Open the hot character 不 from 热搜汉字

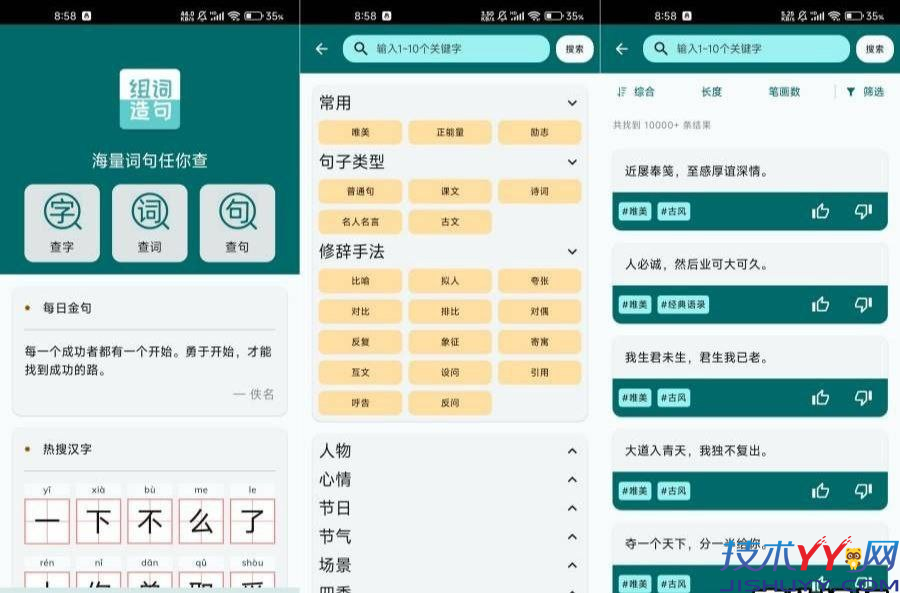149,521
